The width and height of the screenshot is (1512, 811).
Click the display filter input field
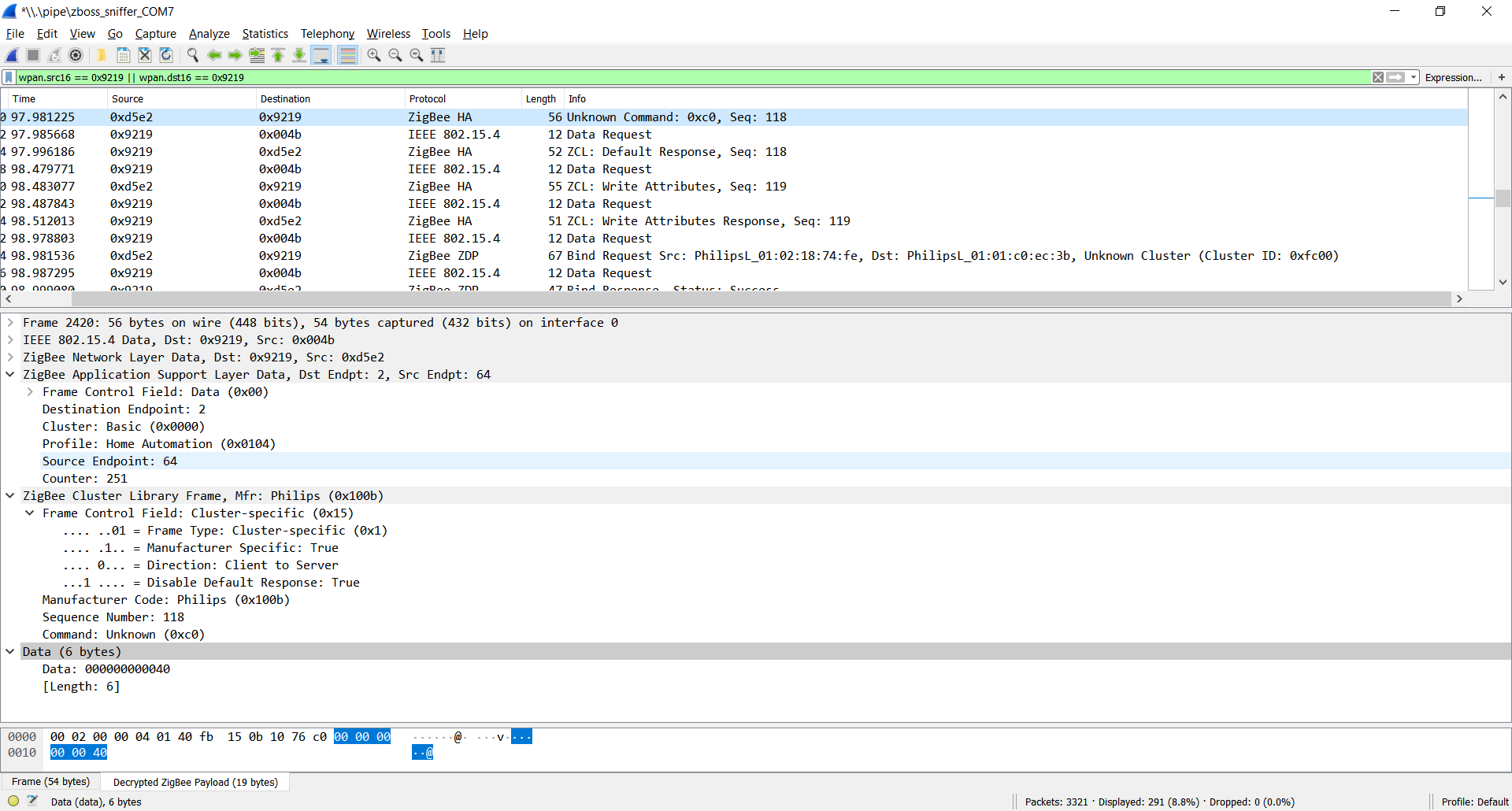click(x=693, y=77)
